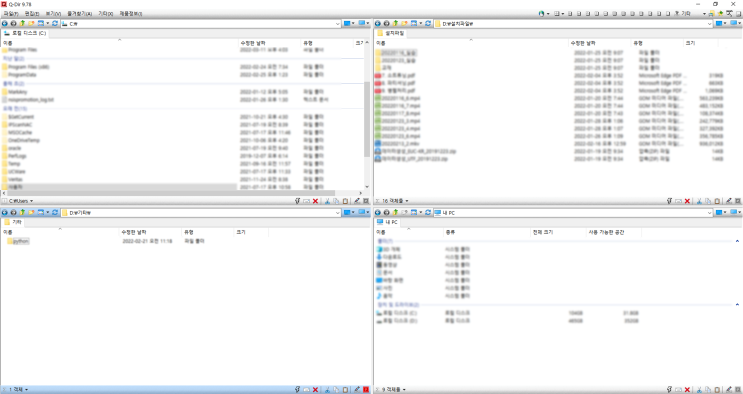Collapse the folders group in 내 PC

[737, 241]
